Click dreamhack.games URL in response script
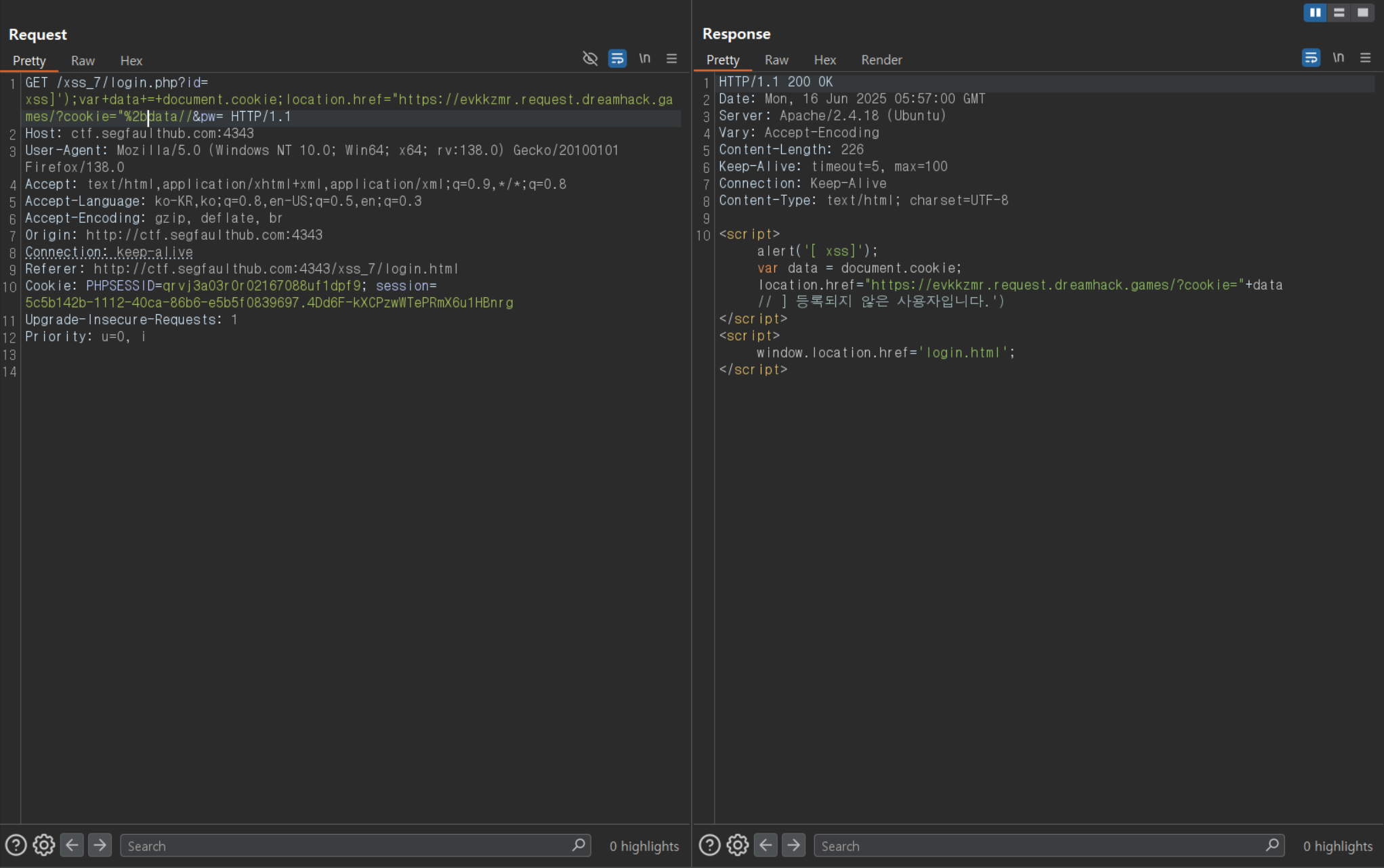The image size is (1384, 868). tap(1055, 285)
